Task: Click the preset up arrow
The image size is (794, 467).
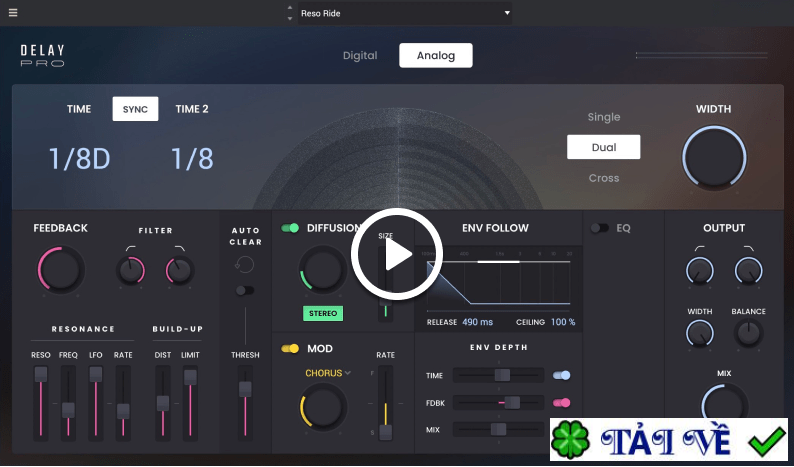Action: pos(290,8)
